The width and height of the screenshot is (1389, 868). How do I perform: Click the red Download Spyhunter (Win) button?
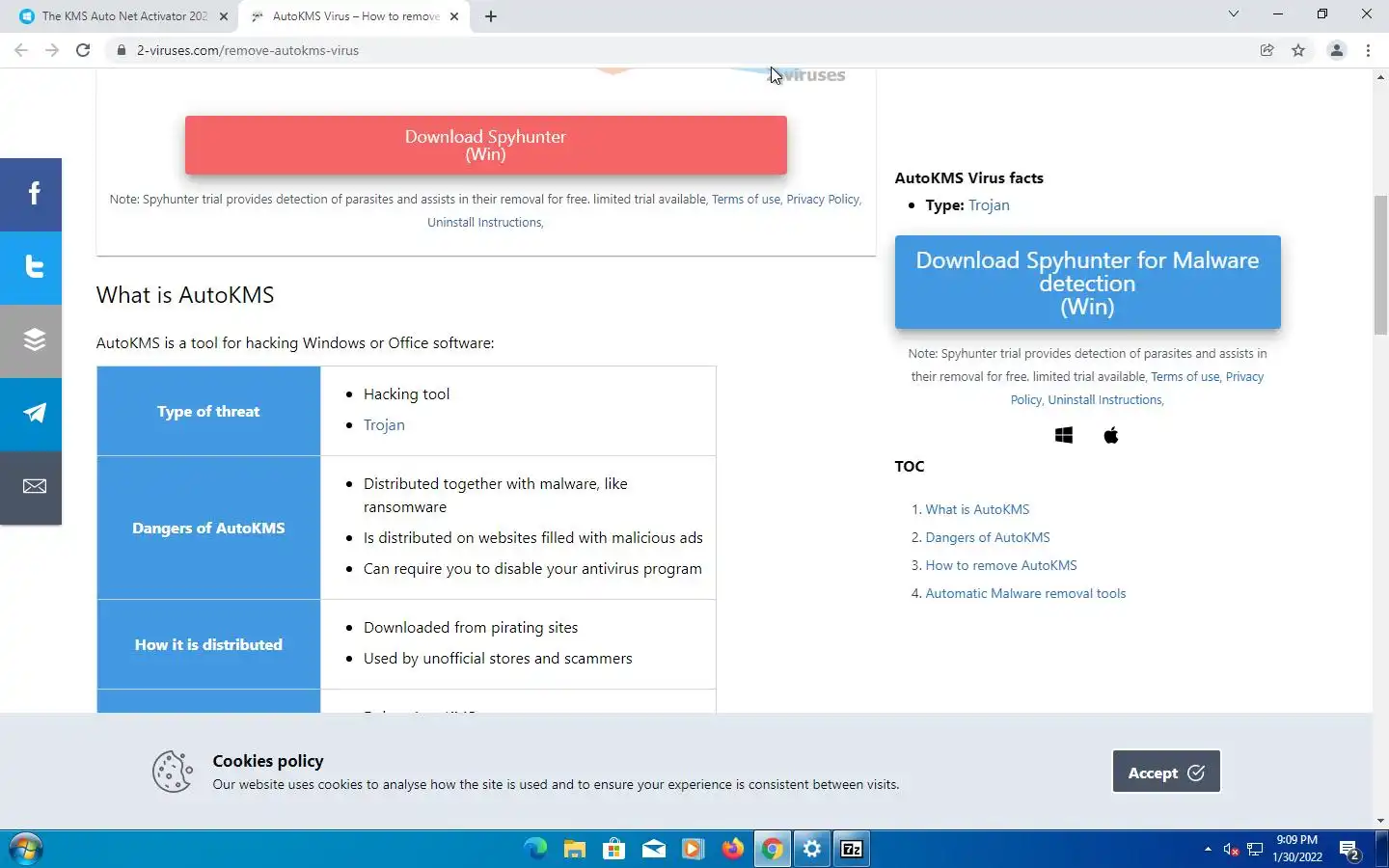[486, 146]
